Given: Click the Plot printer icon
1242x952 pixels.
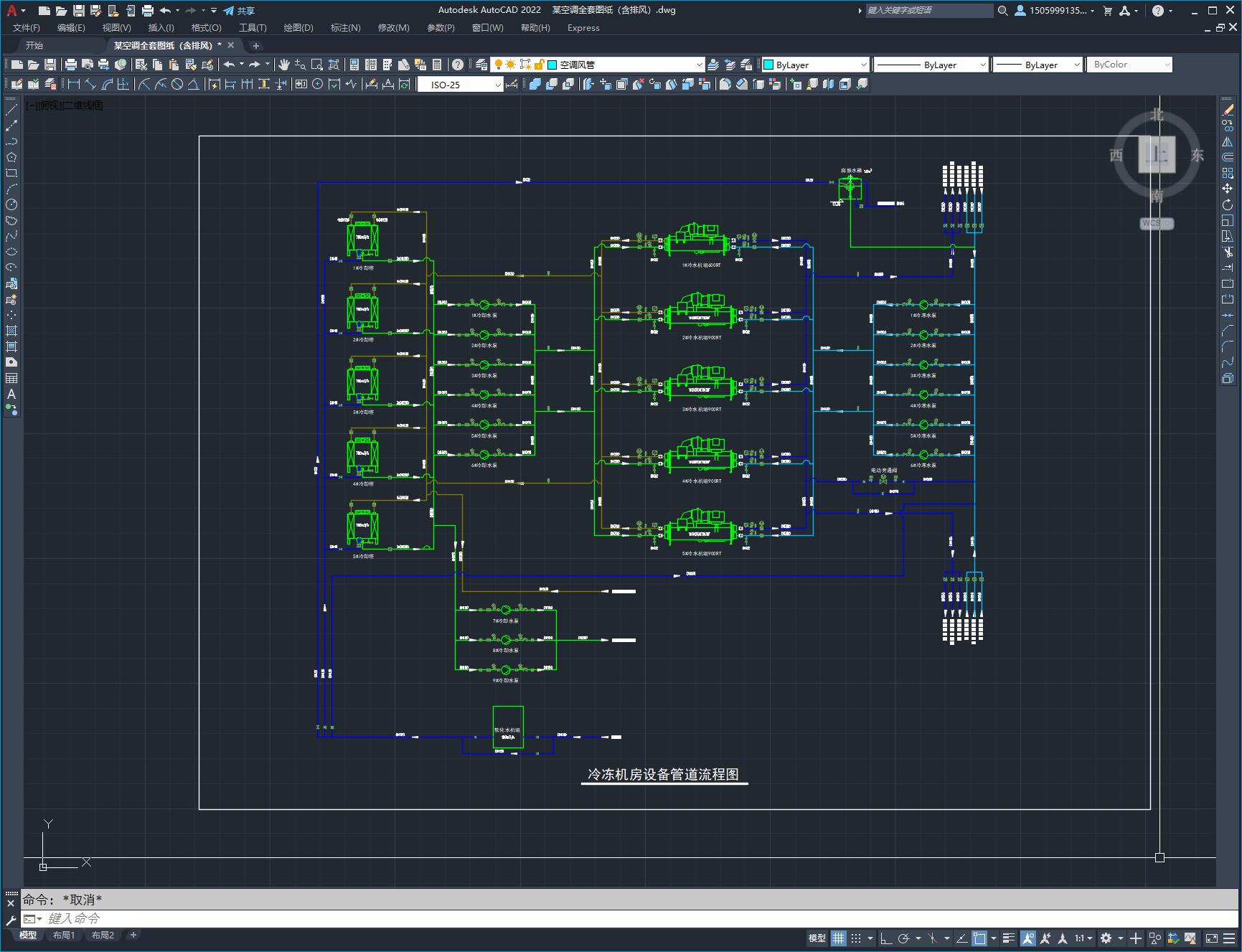Looking at the screenshot, I should (x=70, y=65).
